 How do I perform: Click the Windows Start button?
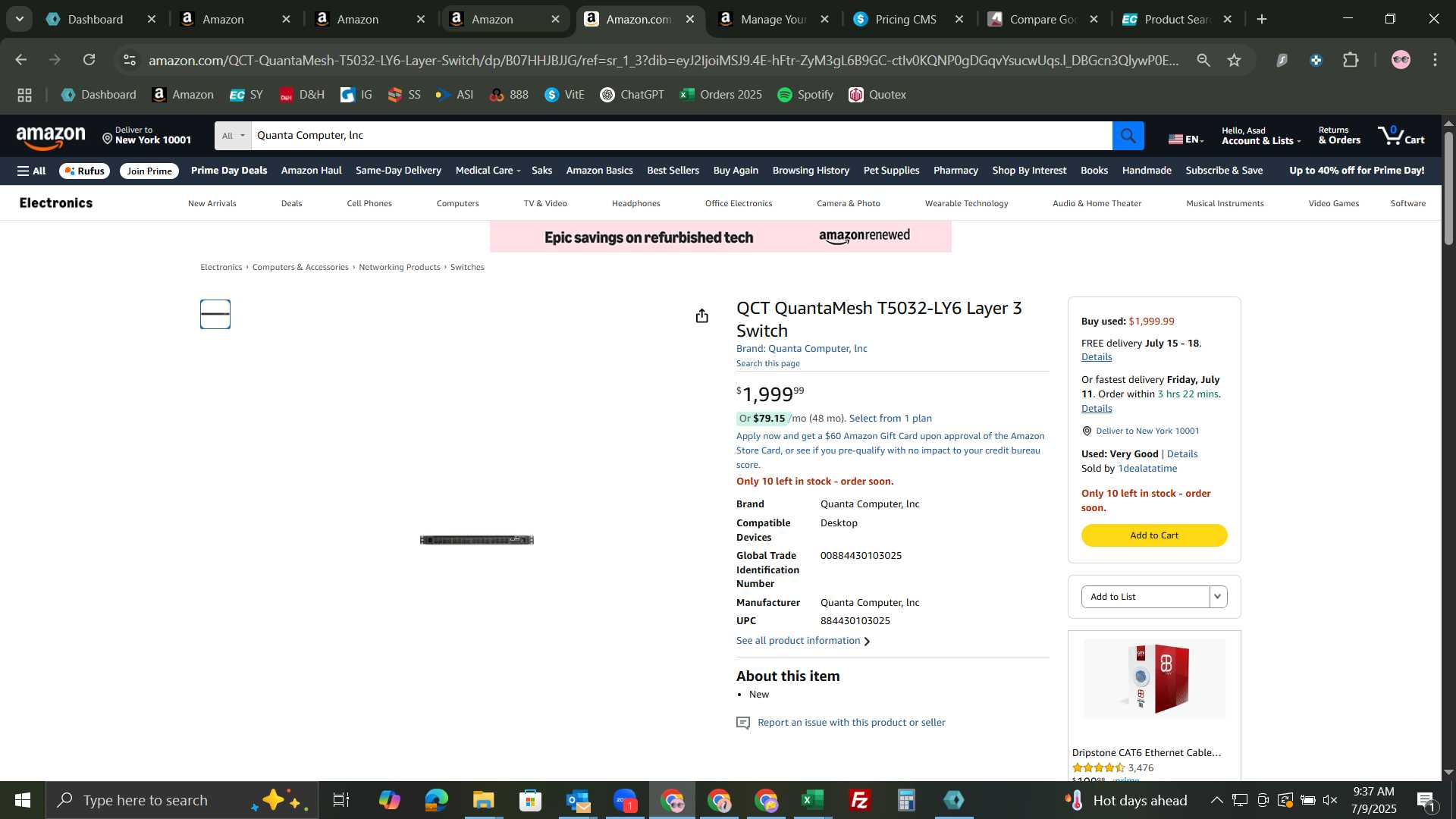point(23,800)
